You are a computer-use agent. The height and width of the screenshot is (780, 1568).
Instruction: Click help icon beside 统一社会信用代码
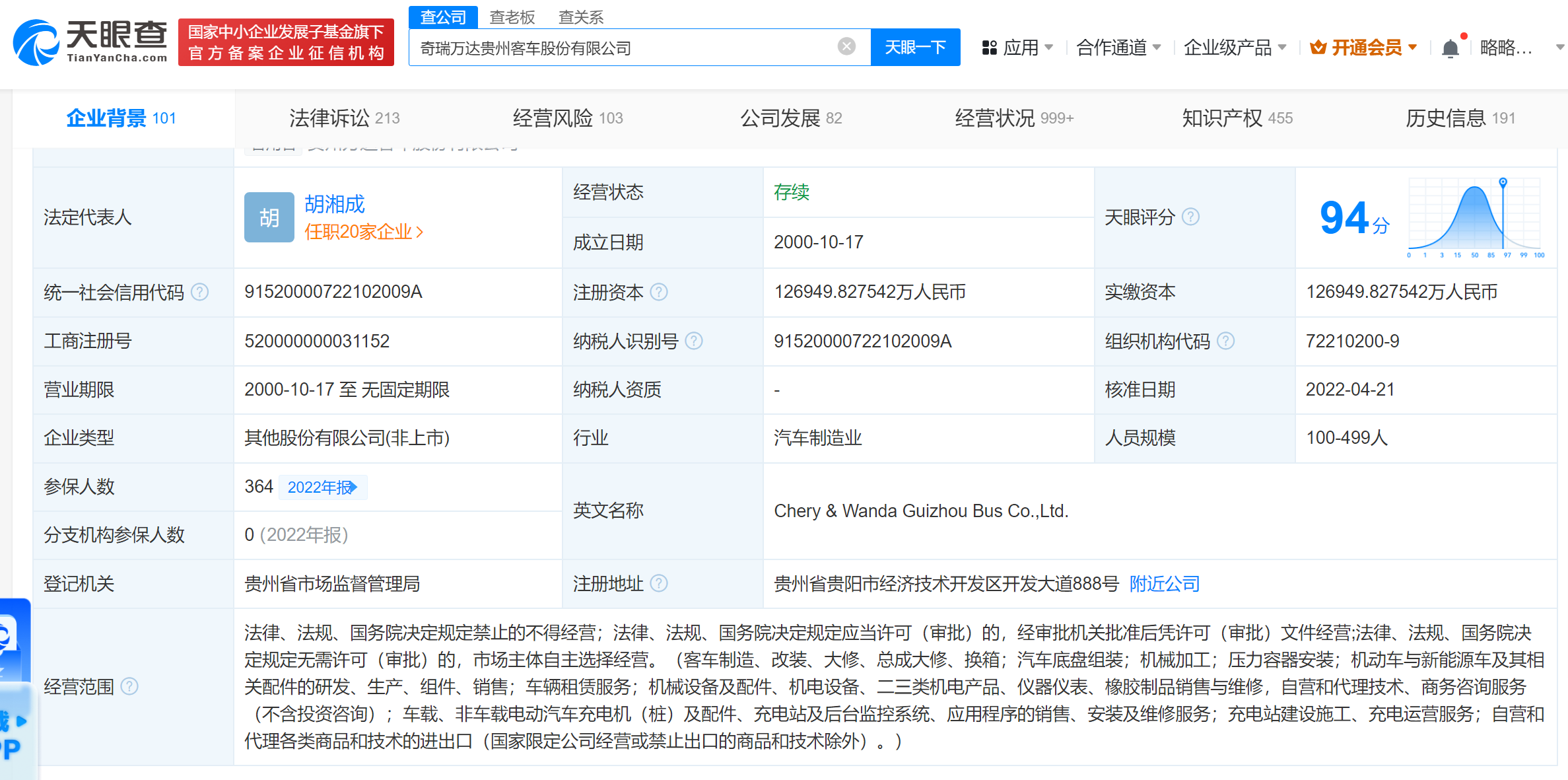point(199,292)
